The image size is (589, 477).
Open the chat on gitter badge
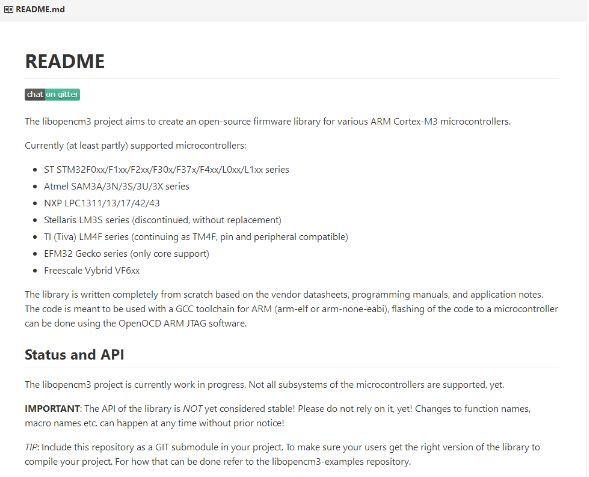[x=52, y=94]
